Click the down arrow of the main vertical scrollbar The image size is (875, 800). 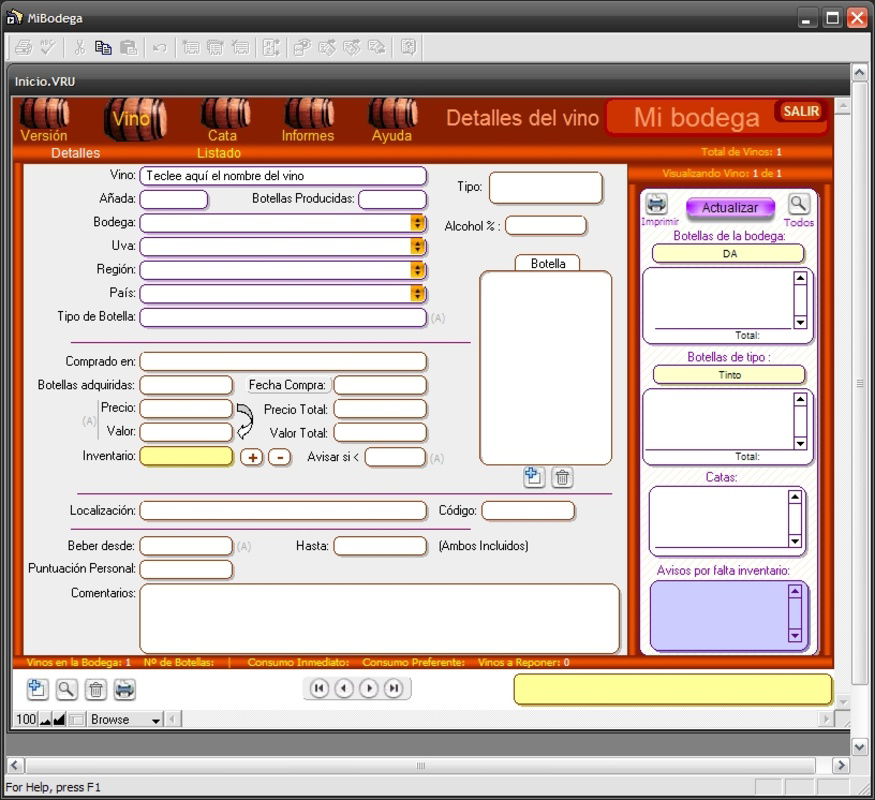click(x=859, y=746)
